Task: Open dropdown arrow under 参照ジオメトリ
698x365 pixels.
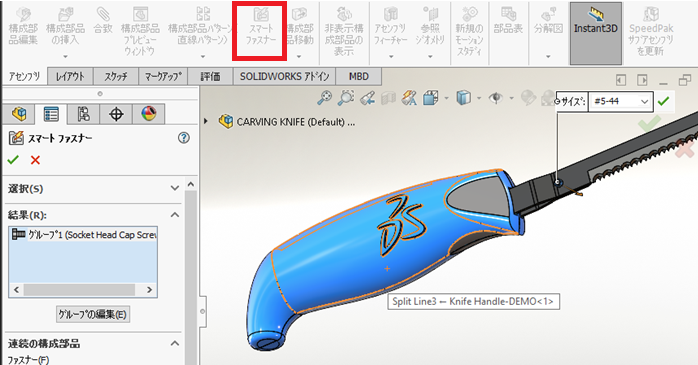Action: tap(430, 57)
